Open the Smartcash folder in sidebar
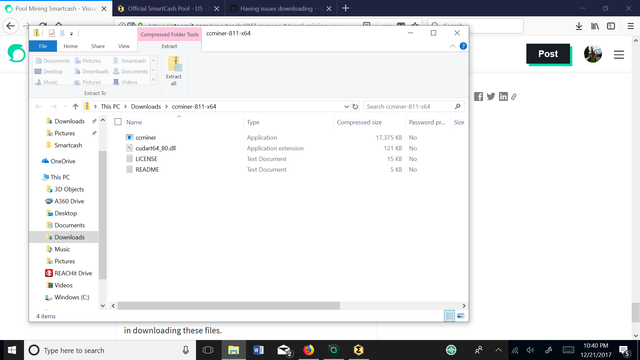This screenshot has height=360, width=640. pos(68,145)
